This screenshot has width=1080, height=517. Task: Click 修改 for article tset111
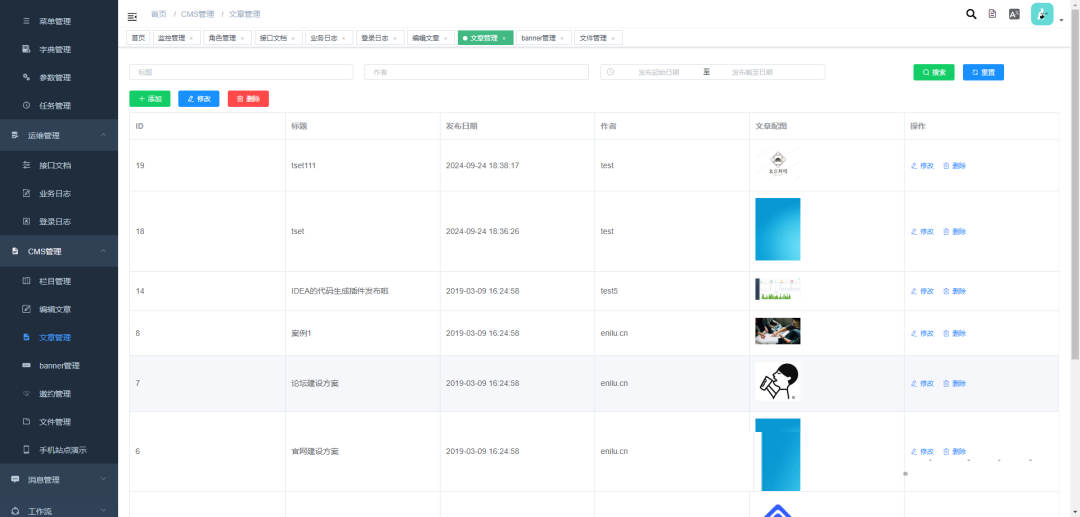[922, 166]
